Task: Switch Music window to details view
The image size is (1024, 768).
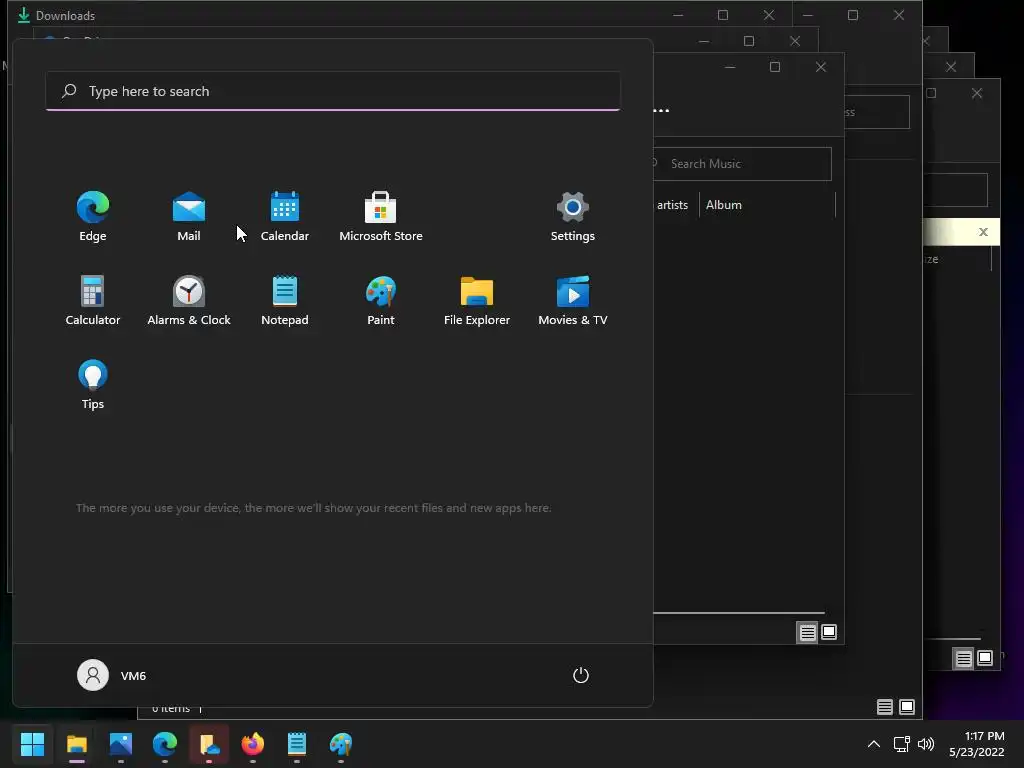Action: (x=808, y=632)
